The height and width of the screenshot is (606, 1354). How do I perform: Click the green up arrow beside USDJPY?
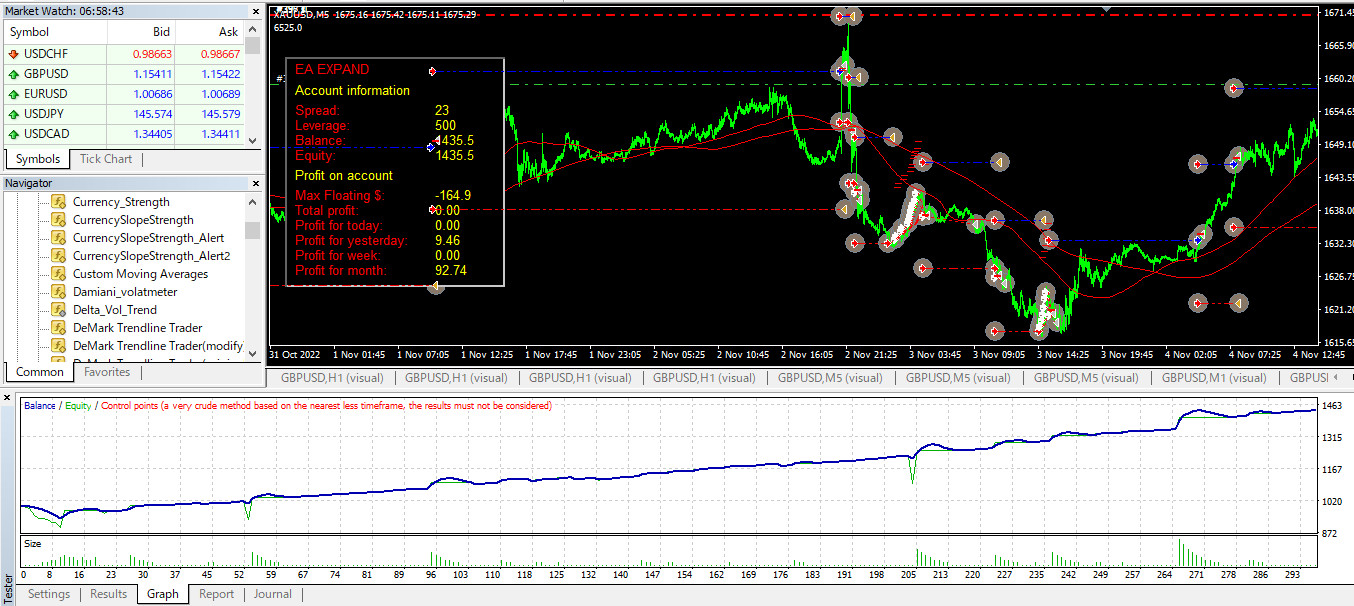point(13,114)
